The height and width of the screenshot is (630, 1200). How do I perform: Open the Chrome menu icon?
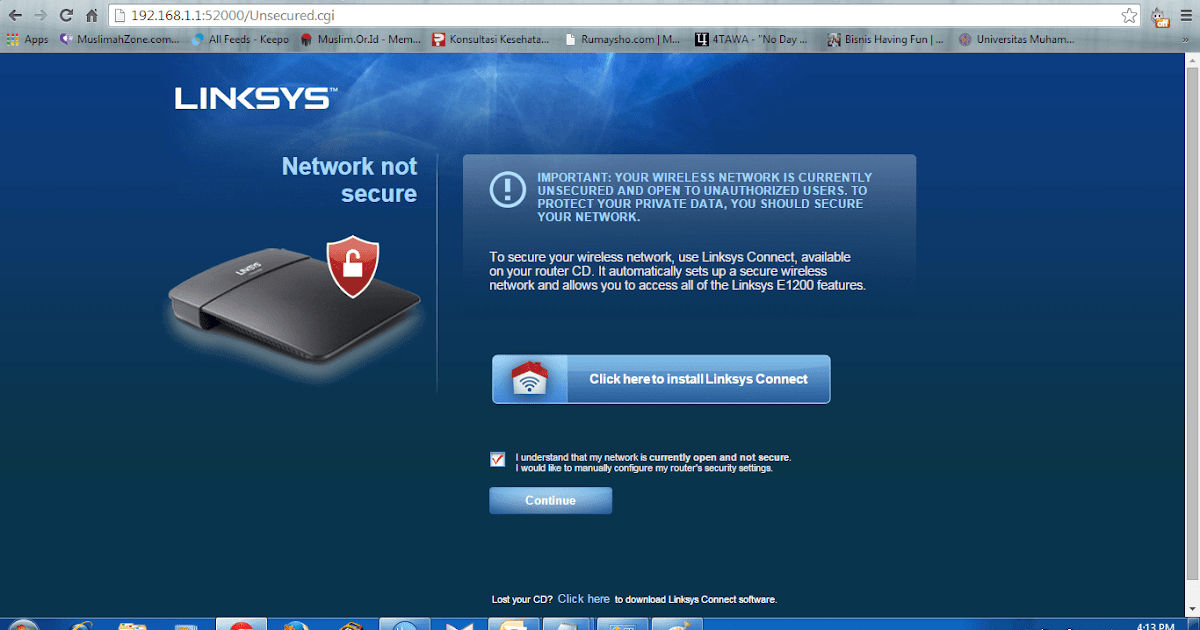tap(1186, 15)
